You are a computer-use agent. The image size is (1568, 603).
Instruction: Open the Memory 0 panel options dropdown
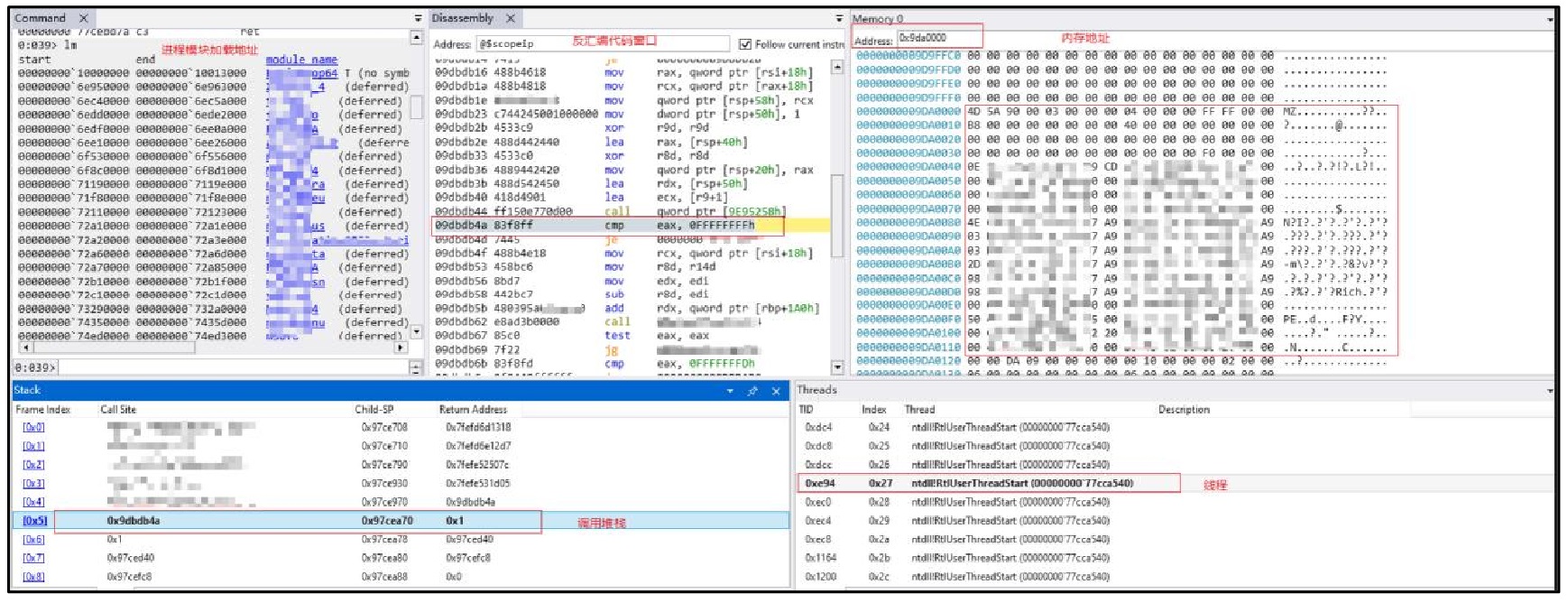1550,19
